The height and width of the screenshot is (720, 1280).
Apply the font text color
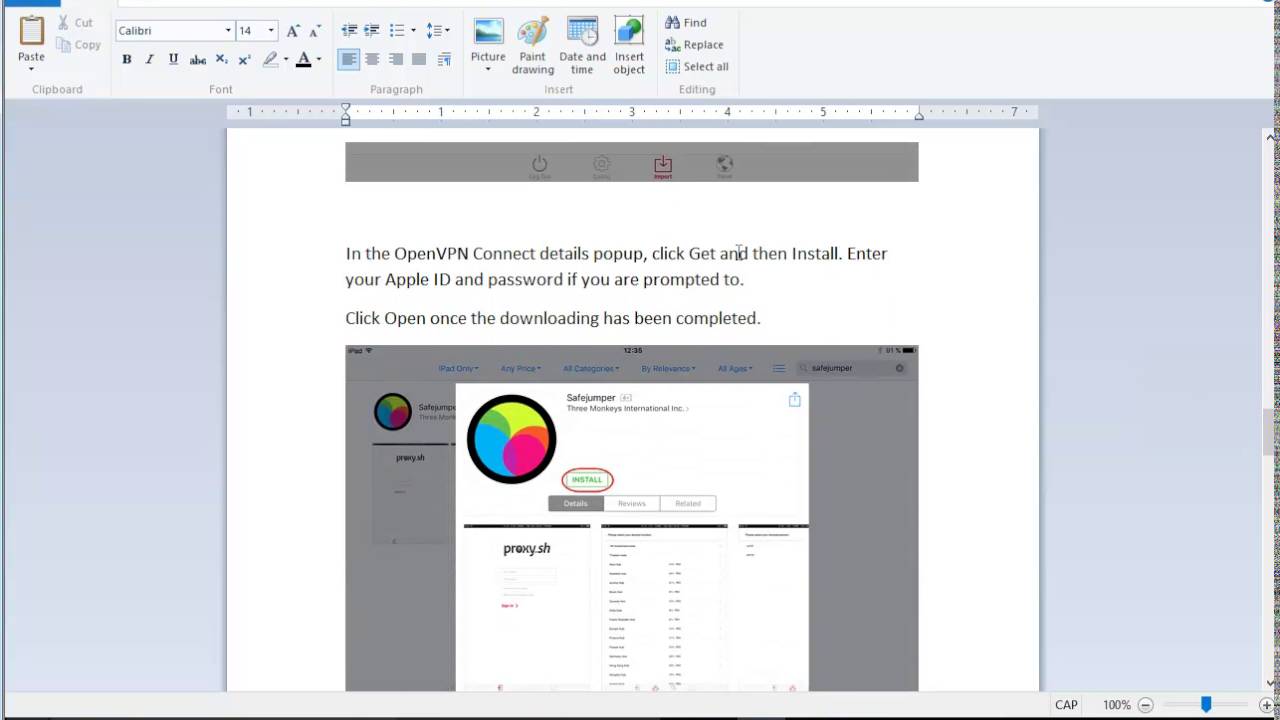click(304, 60)
